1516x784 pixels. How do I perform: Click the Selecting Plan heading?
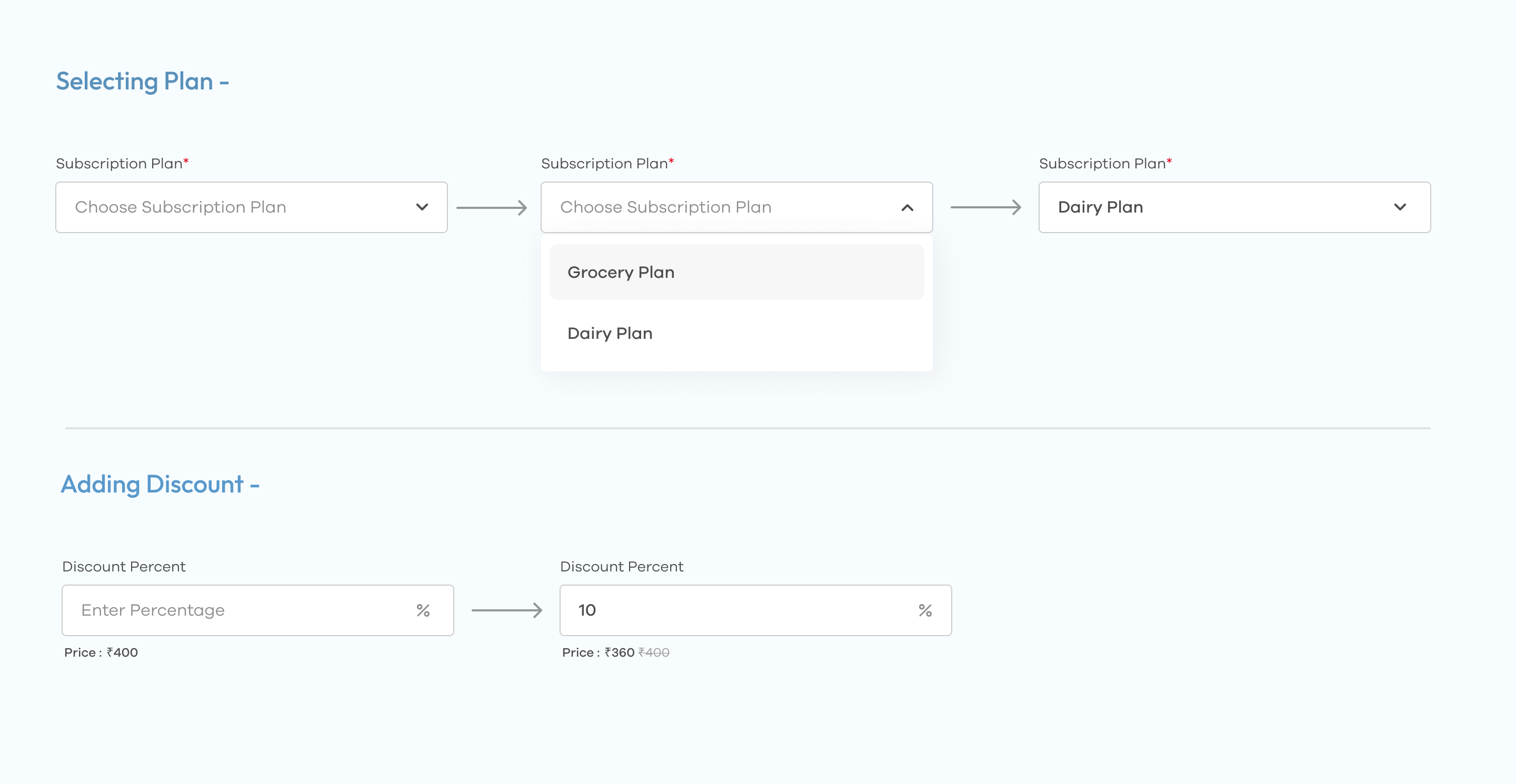click(x=143, y=81)
